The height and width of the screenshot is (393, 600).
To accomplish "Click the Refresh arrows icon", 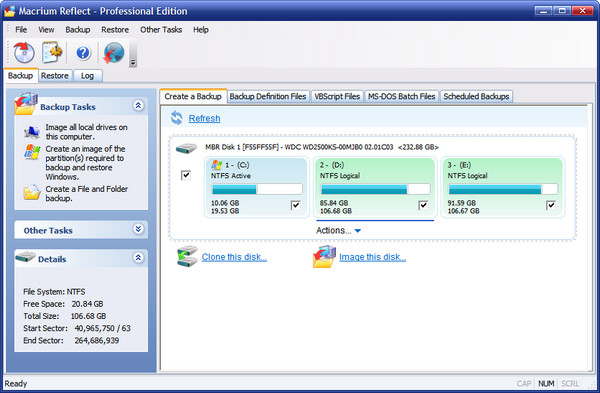I will (x=176, y=118).
